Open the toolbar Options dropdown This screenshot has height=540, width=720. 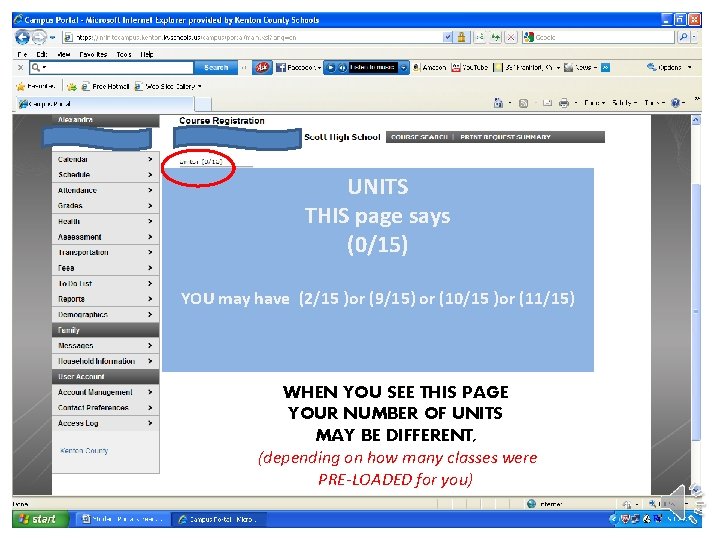[669, 68]
